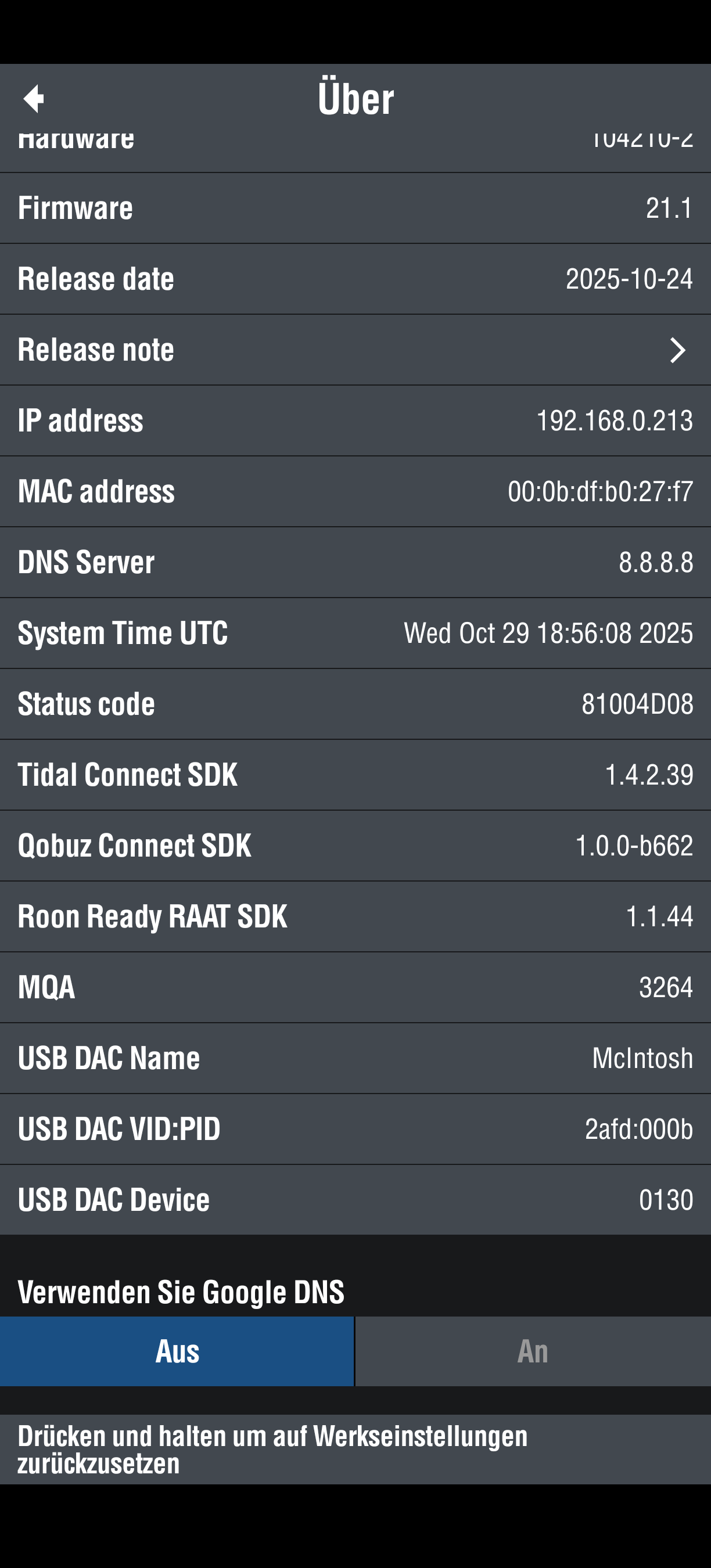711x1568 pixels.
Task: Select the Roon Ready RAAT SDK row
Action: pos(355,916)
